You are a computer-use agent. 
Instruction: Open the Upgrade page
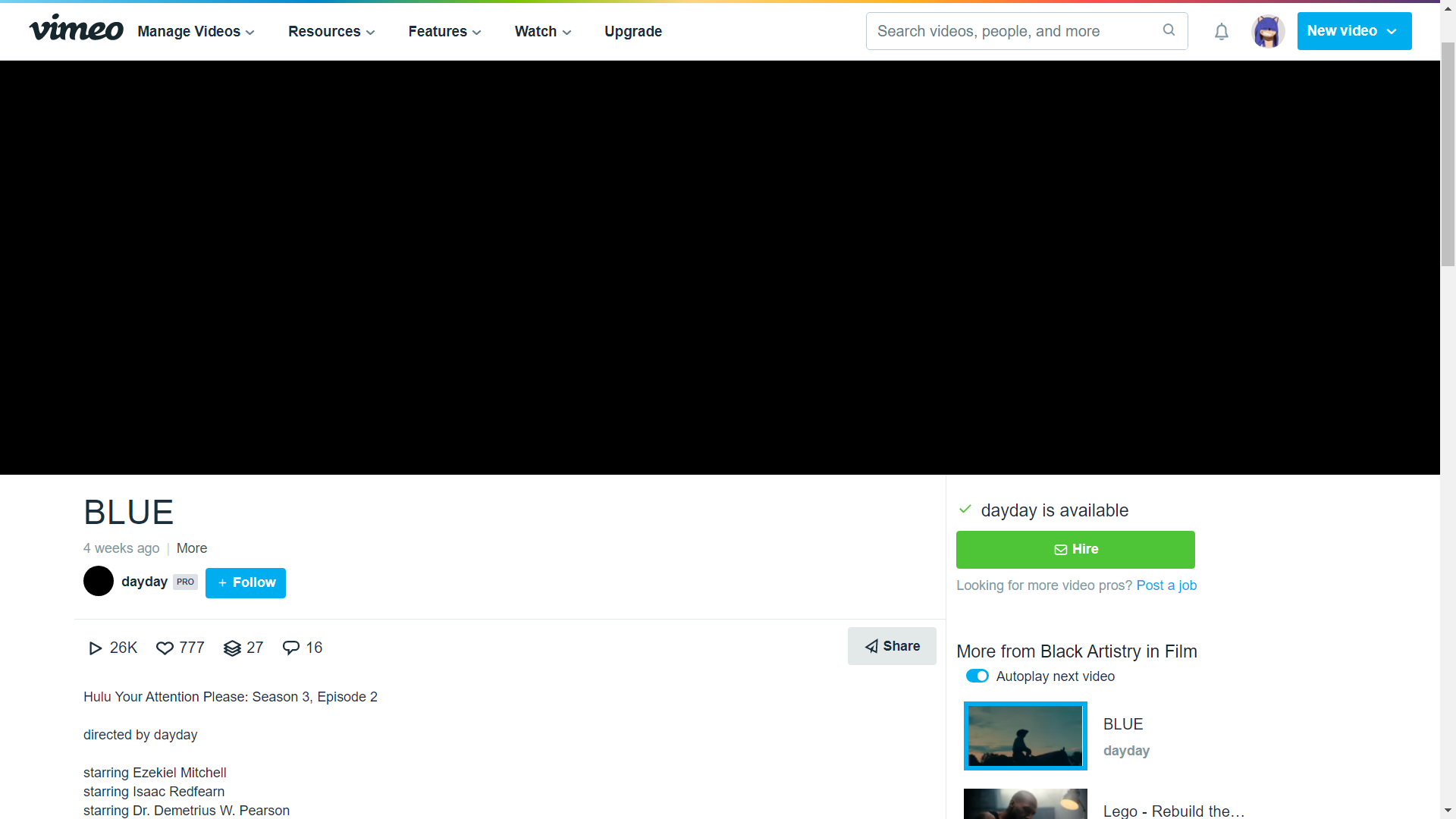[633, 31]
